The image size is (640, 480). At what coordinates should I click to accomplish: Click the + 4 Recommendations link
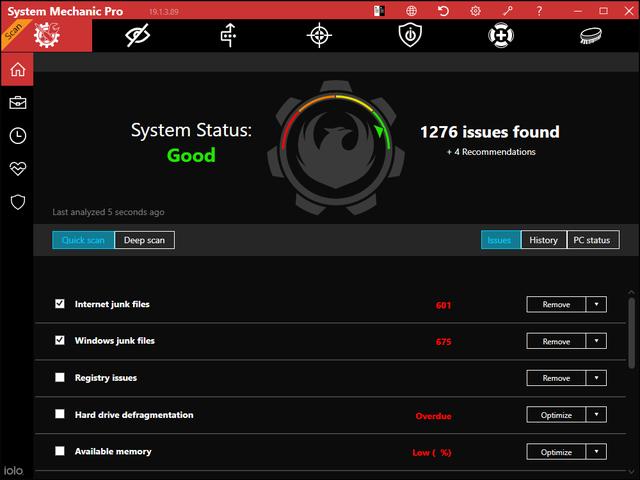pyautogui.click(x=491, y=152)
